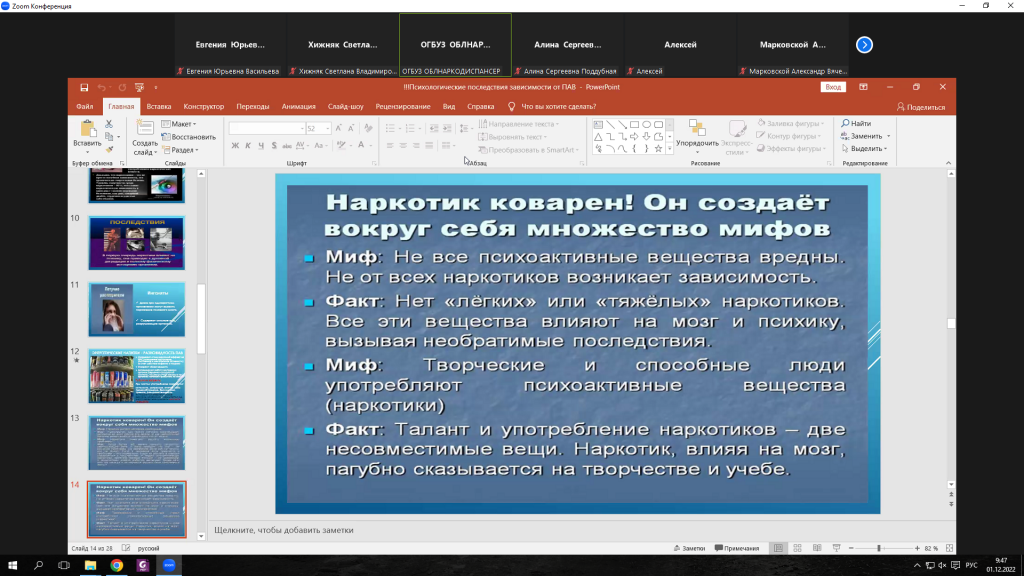Toggle strikethrough abc button
Screen dimensions: 1024x576
tap(287, 146)
